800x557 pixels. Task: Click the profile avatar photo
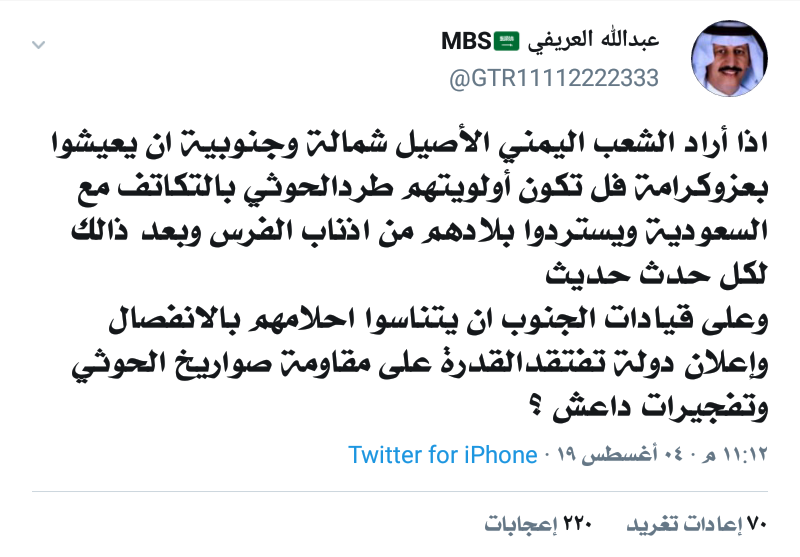pos(729,60)
